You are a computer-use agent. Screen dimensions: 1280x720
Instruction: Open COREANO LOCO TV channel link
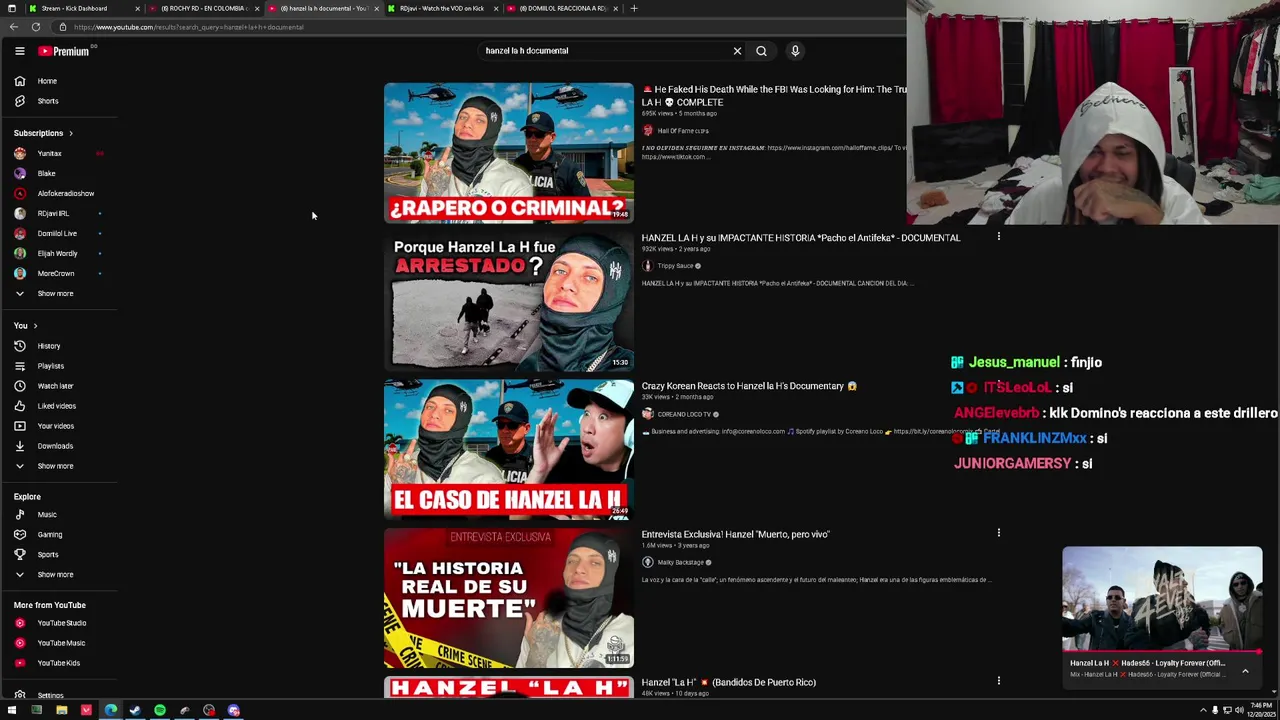684,414
